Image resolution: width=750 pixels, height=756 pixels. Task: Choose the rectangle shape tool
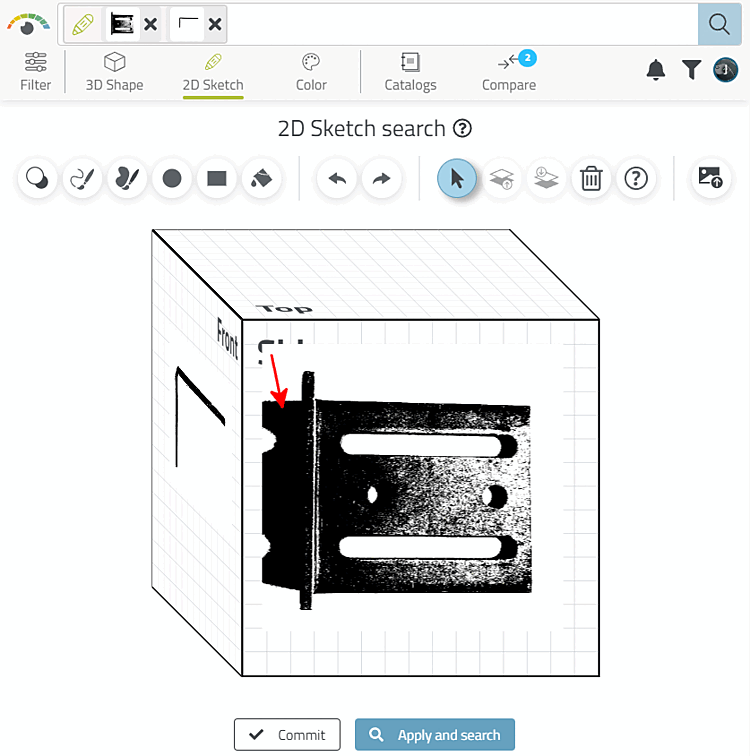[x=216, y=179]
